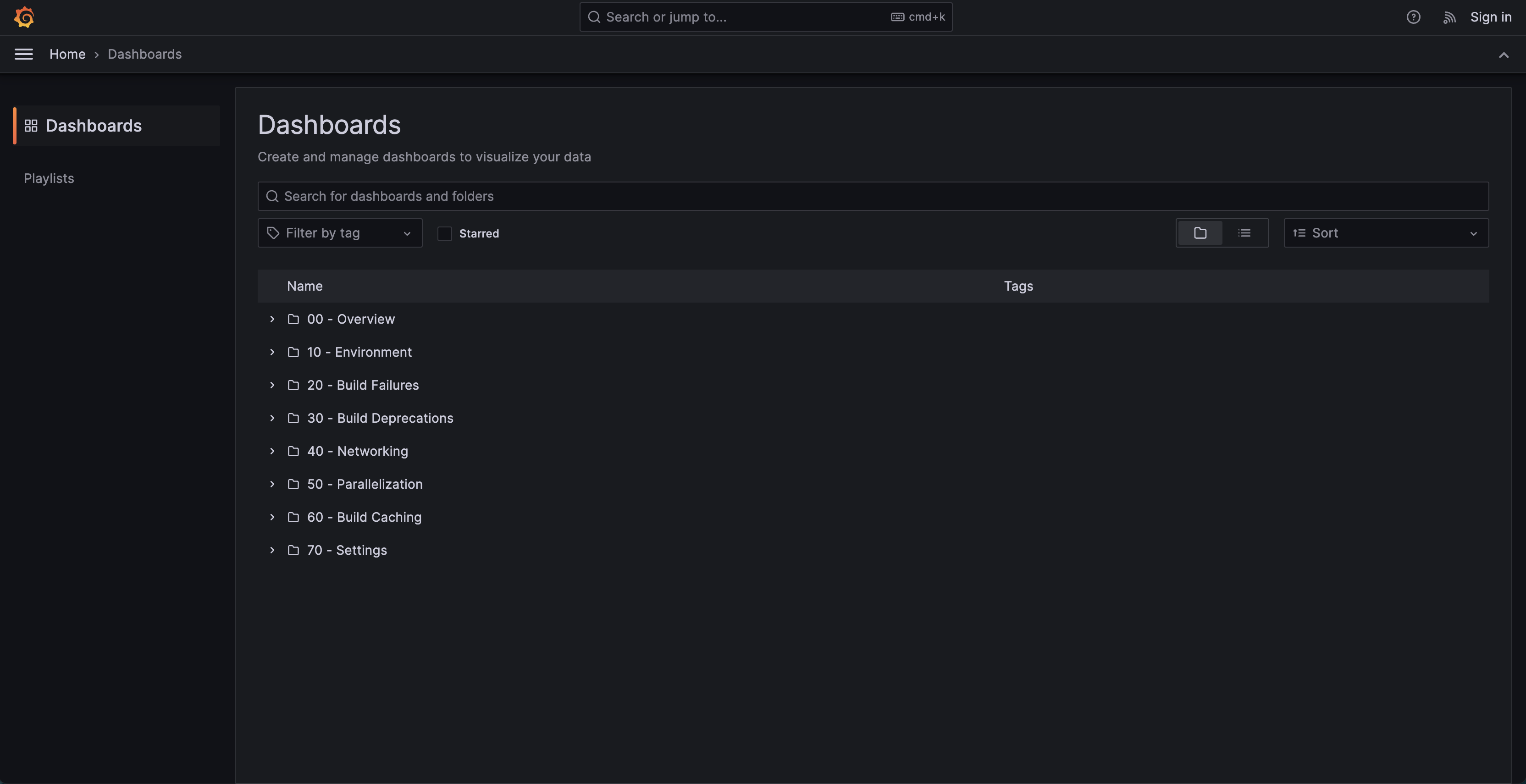Collapse the top breadcrumb bar with the chevron

pyautogui.click(x=1504, y=55)
